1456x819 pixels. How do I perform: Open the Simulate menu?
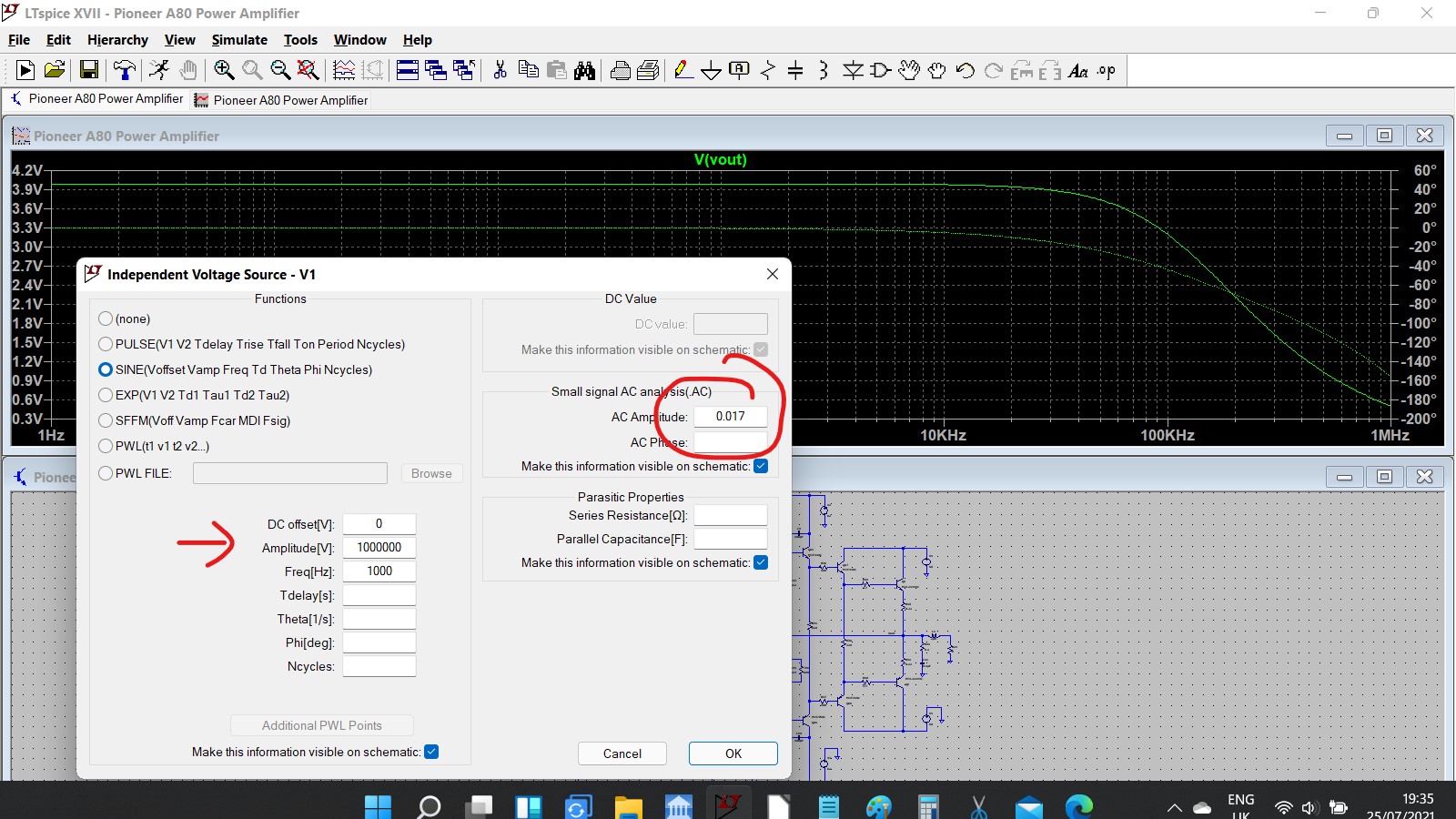(239, 40)
